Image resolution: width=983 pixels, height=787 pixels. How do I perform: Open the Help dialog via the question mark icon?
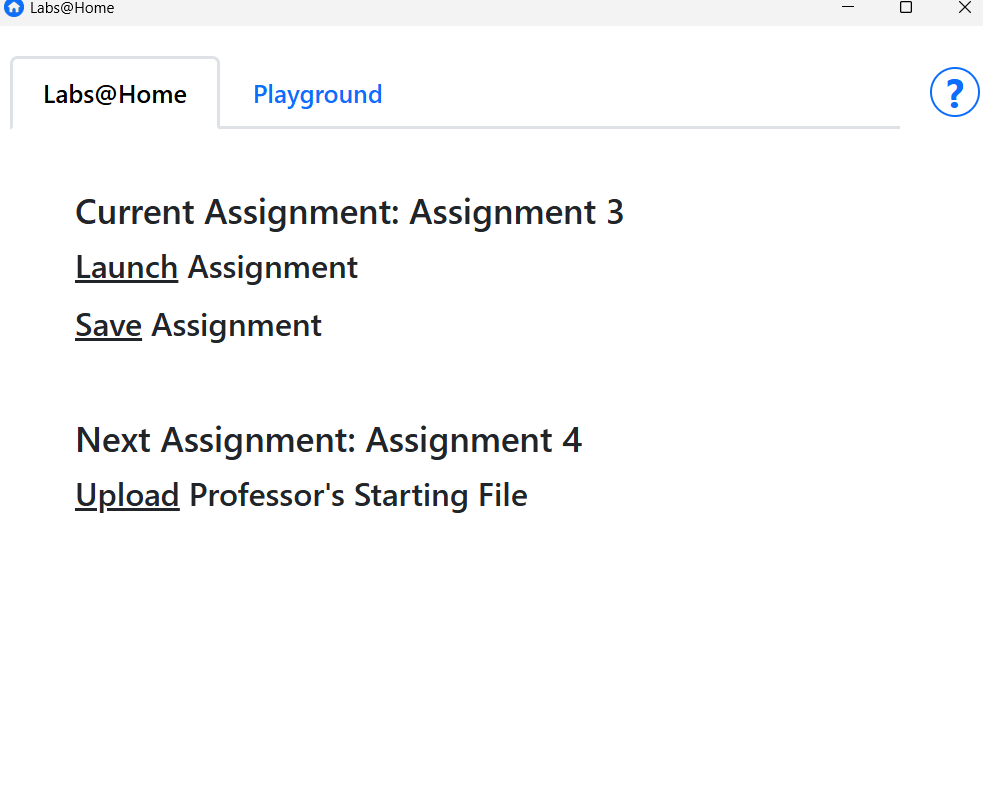click(x=954, y=92)
